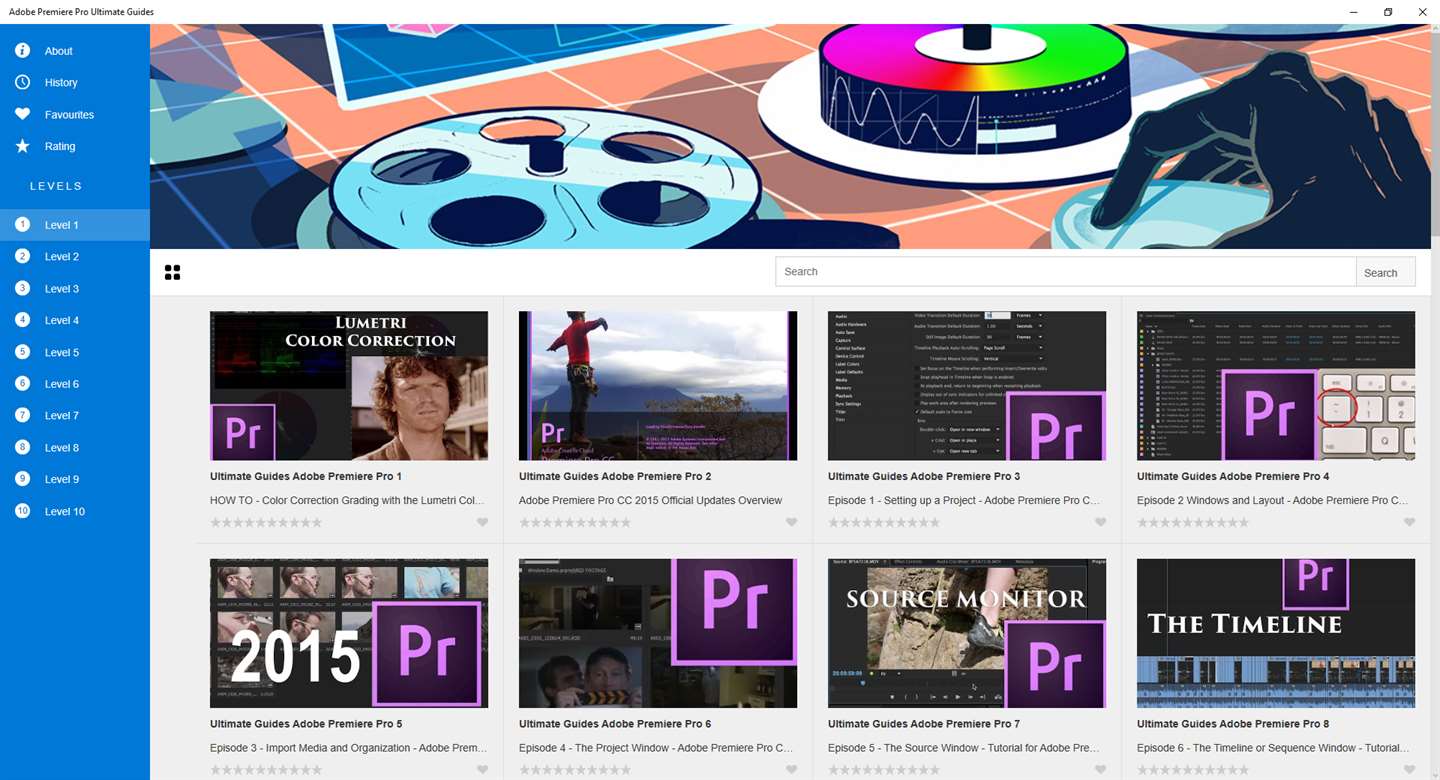Viewport: 1440px width, 780px height.
Task: Open the Premiere Pro 6 project window thumbnail
Action: coord(658,633)
